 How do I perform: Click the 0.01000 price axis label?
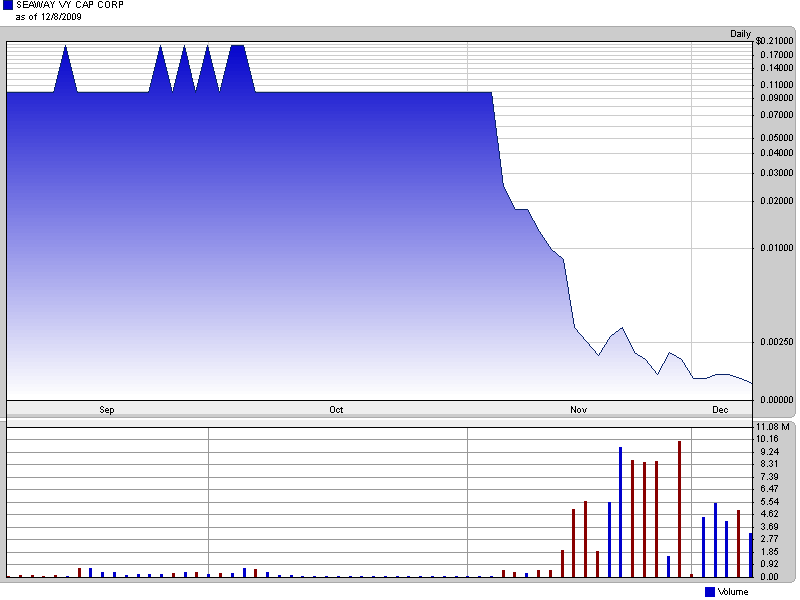[x=776, y=247]
